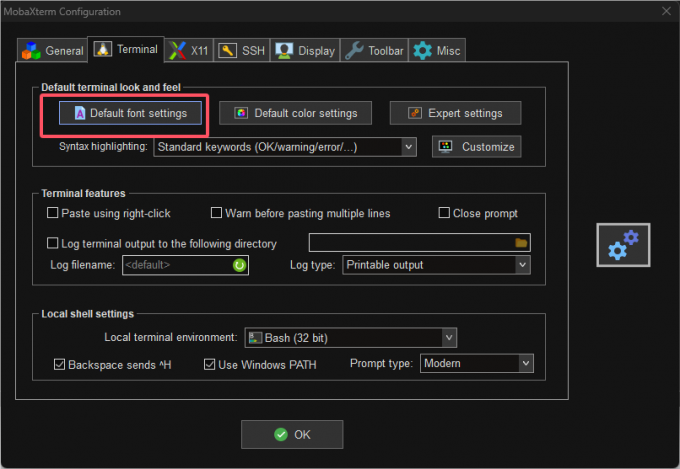Open Default color settings
Screen dimensions: 680x469
(295, 113)
